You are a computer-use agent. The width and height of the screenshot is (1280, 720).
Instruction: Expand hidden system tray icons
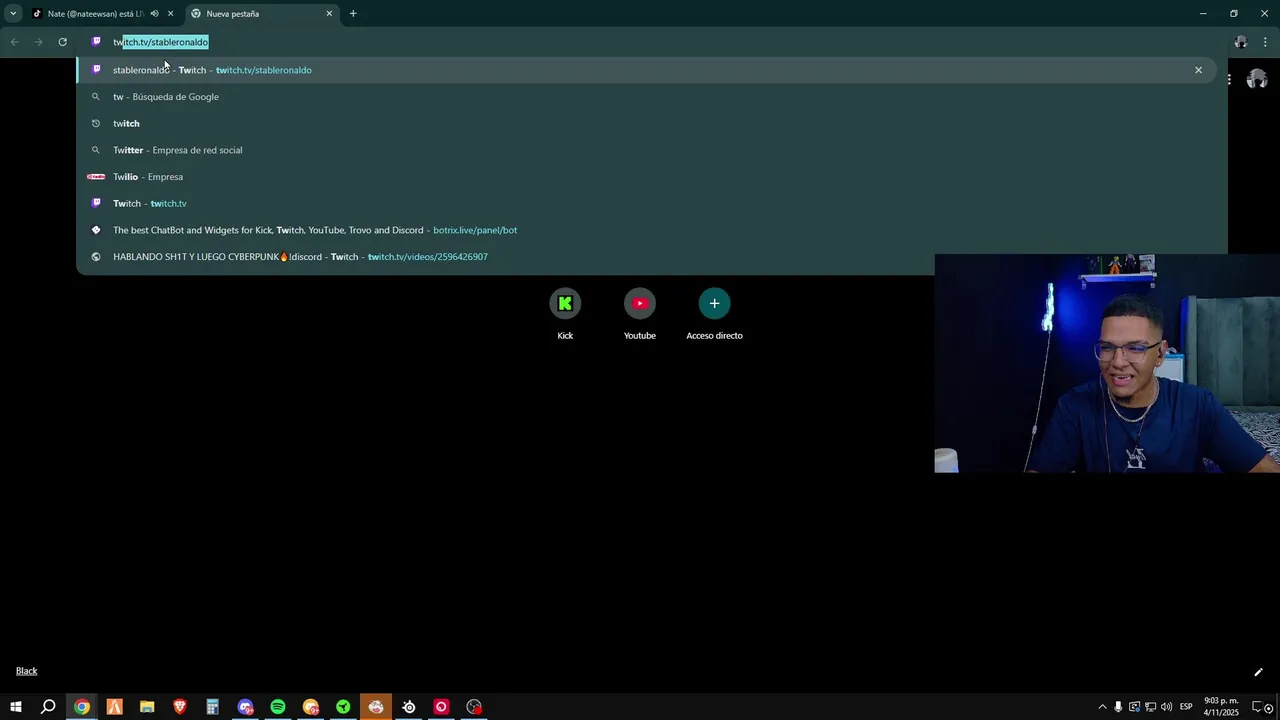1102,707
